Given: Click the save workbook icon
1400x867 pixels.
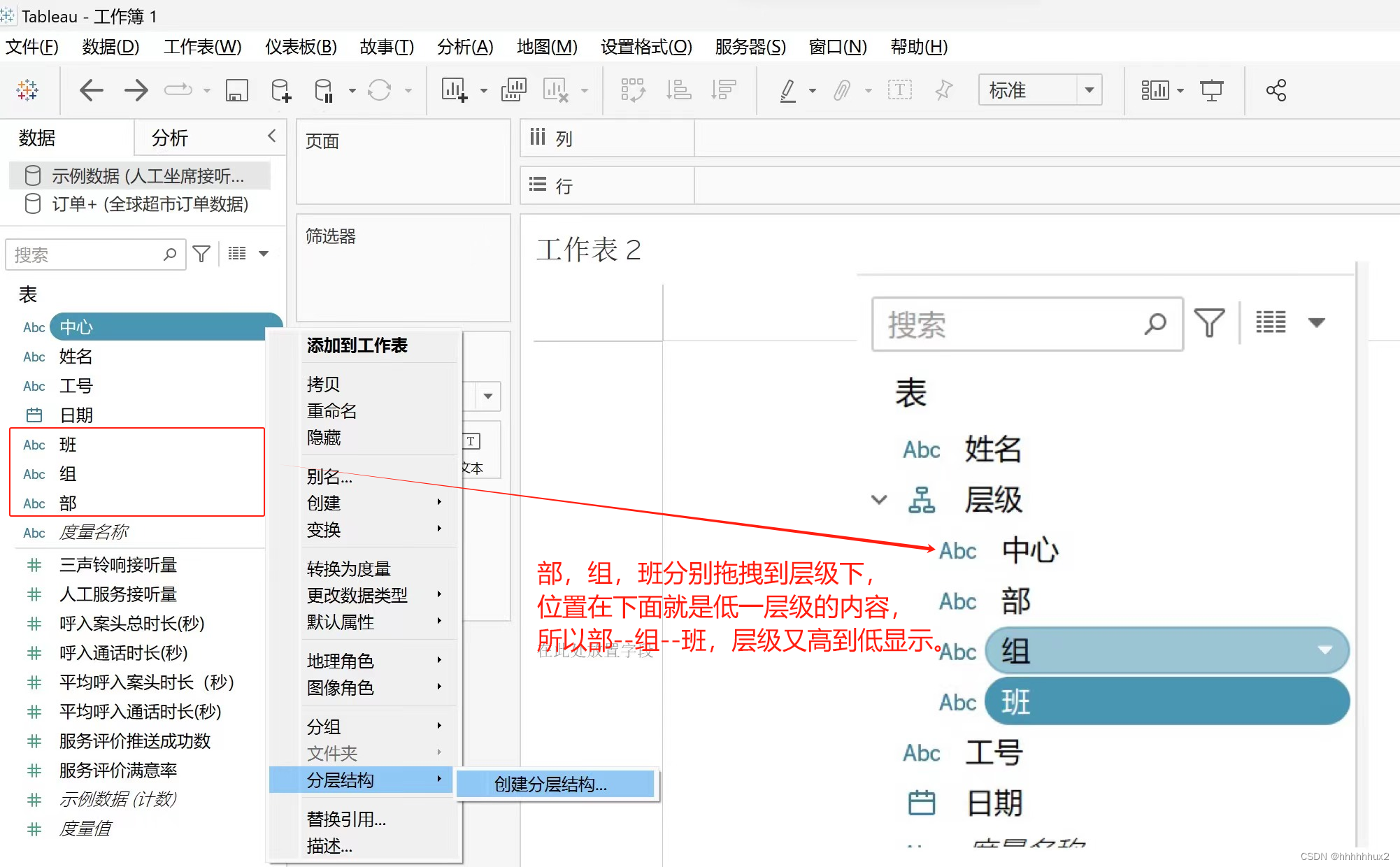Looking at the screenshot, I should pos(236,90).
